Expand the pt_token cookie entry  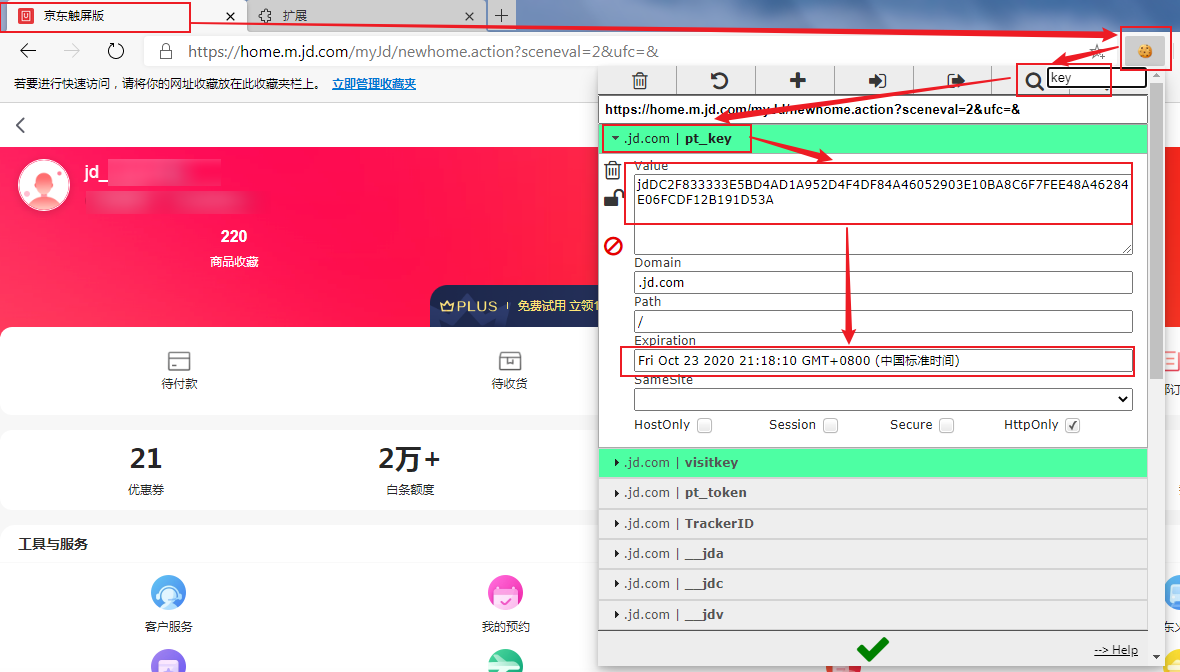click(715, 493)
